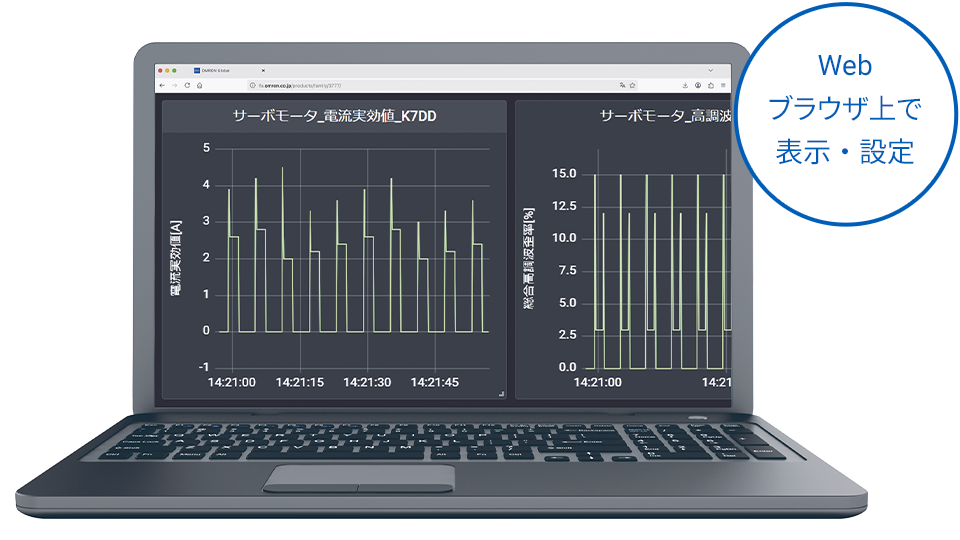Click the browser forward arrow
This screenshot has height=540, width=960.
[x=174, y=86]
